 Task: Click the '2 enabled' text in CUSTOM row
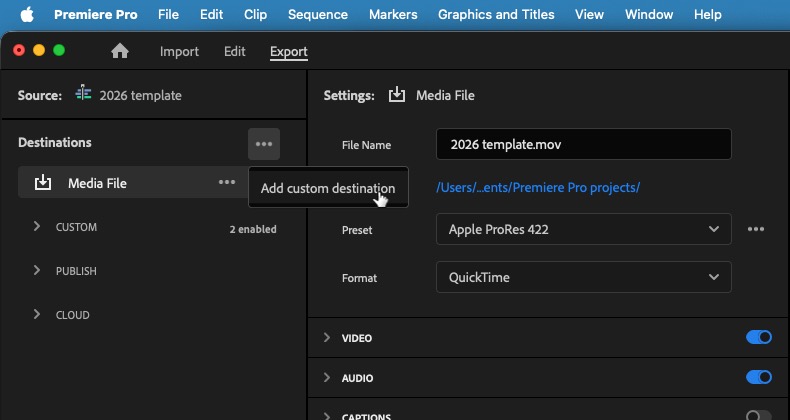click(x=253, y=229)
